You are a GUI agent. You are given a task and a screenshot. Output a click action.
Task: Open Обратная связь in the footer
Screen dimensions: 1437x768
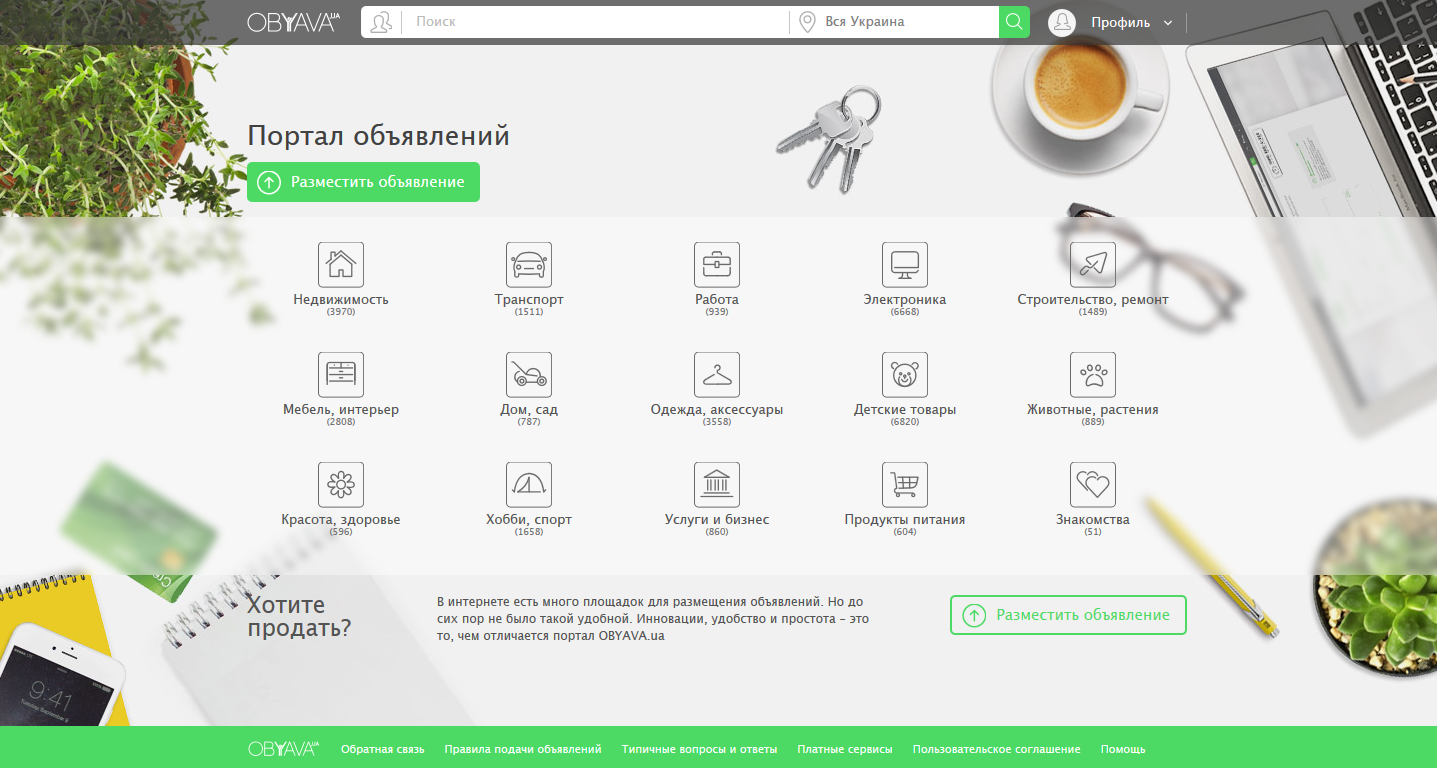coord(382,749)
